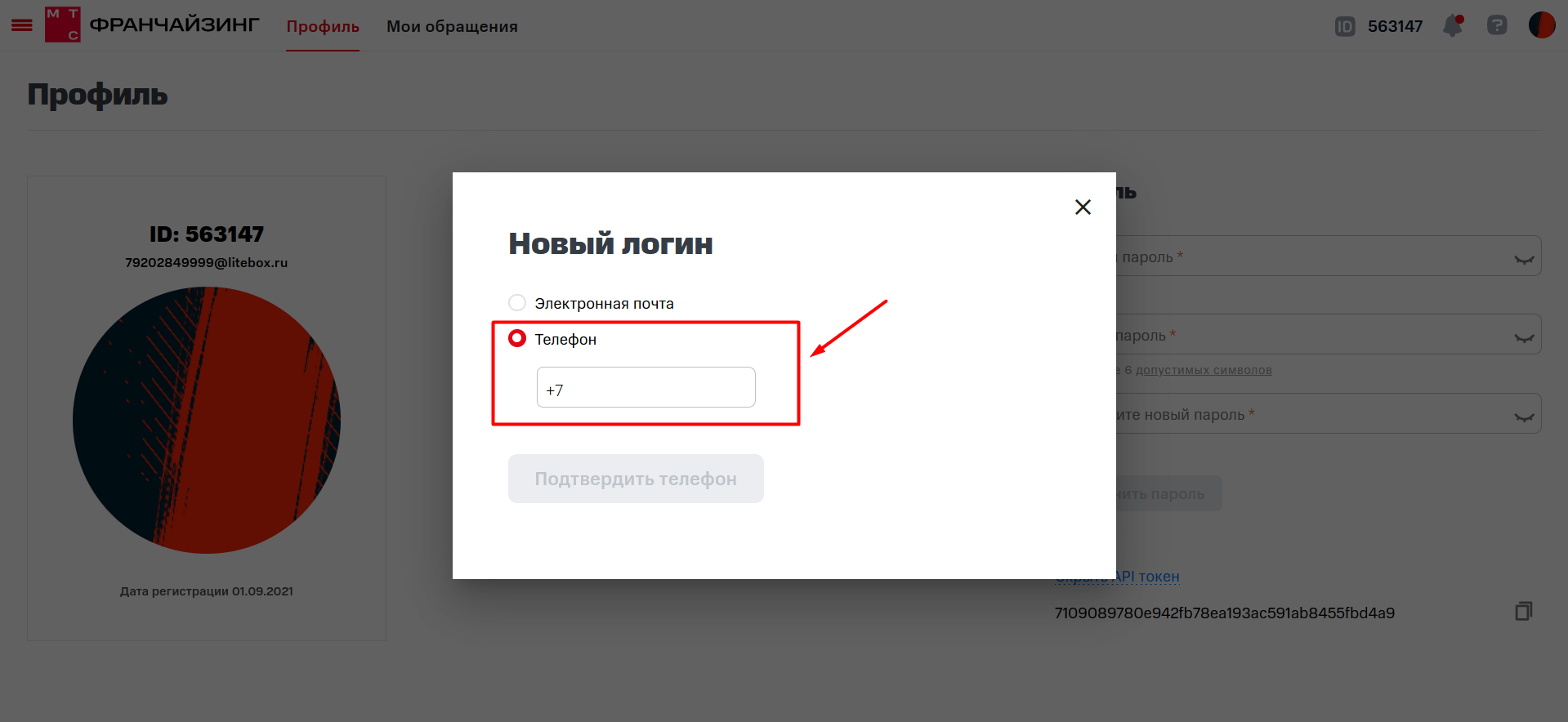This screenshot has height=722, width=1568.
Task: Click the email 79202849999@litebox.ru
Action: tap(207, 263)
